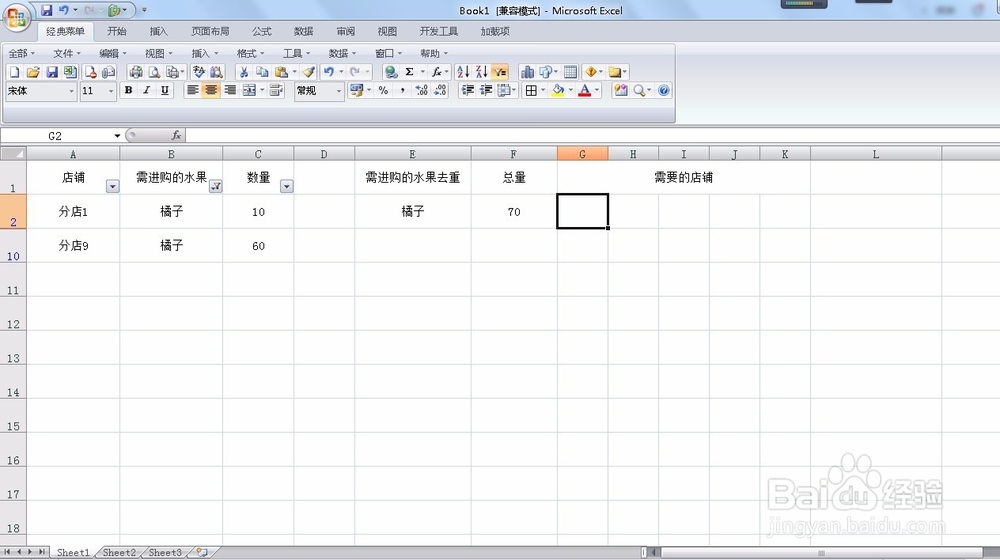Image resolution: width=1000 pixels, height=560 pixels.
Task: Open the 数量 column filter dropdown
Action: [x=286, y=186]
